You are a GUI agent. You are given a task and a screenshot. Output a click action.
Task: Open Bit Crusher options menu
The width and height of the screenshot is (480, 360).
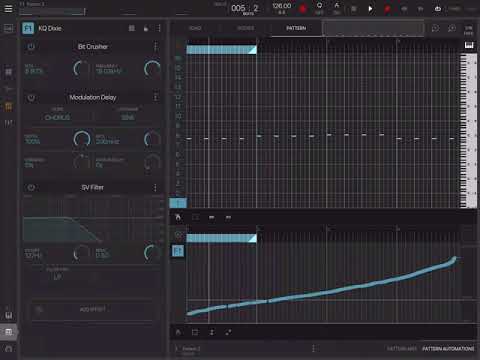point(155,47)
